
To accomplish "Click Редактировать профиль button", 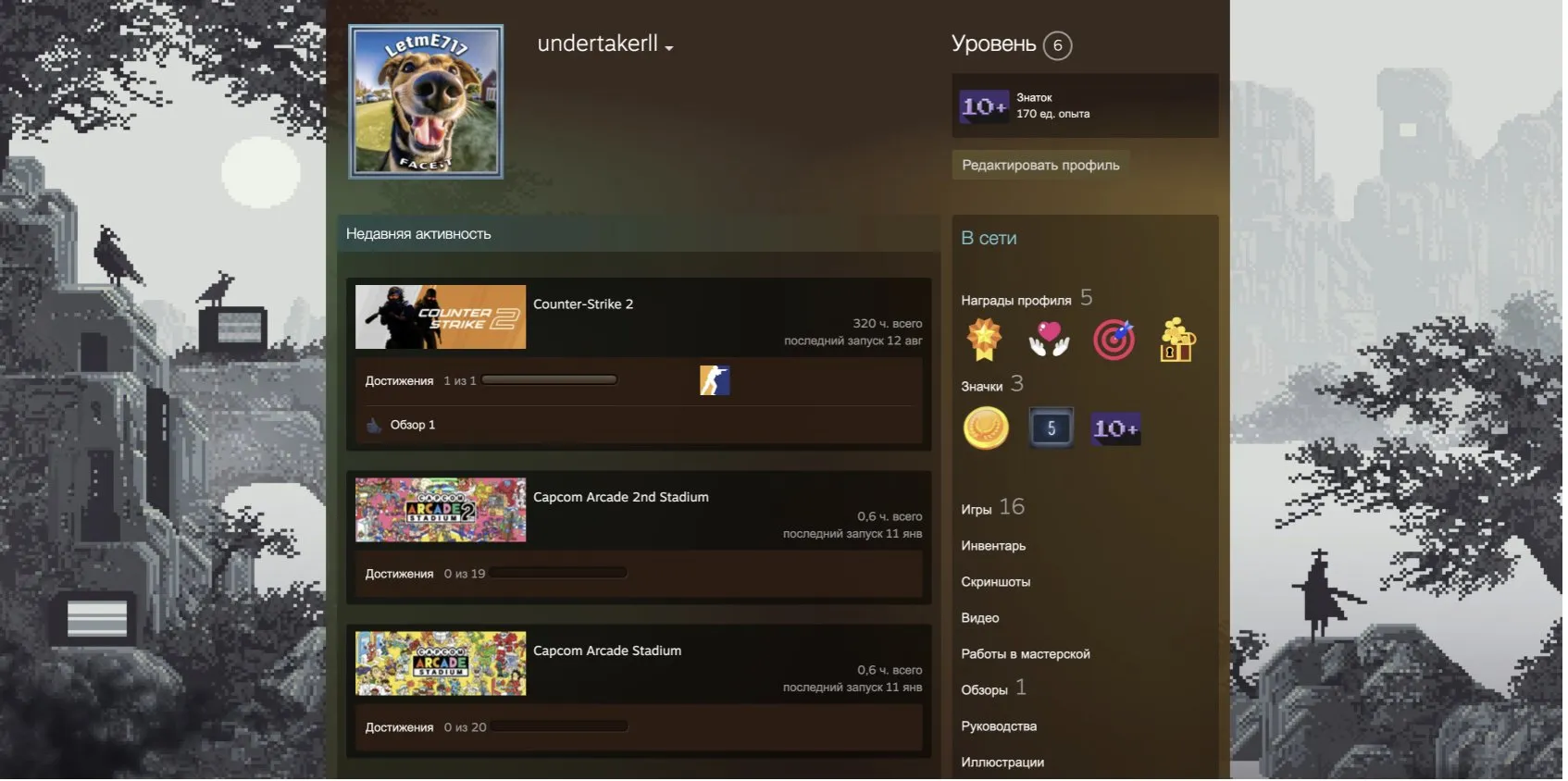I will click(1040, 165).
